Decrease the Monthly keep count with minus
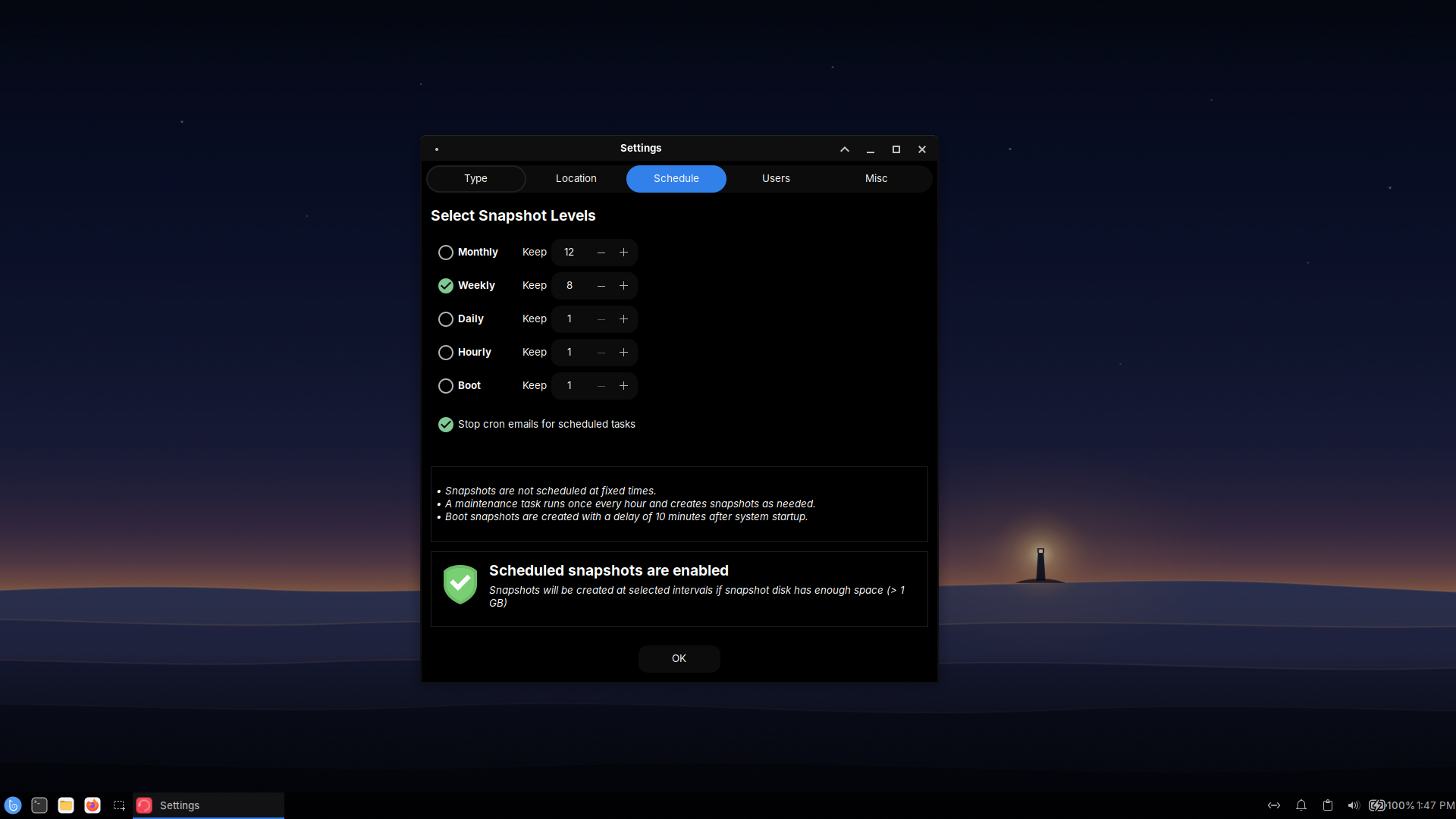This screenshot has width=1456, height=819. tap(601, 253)
